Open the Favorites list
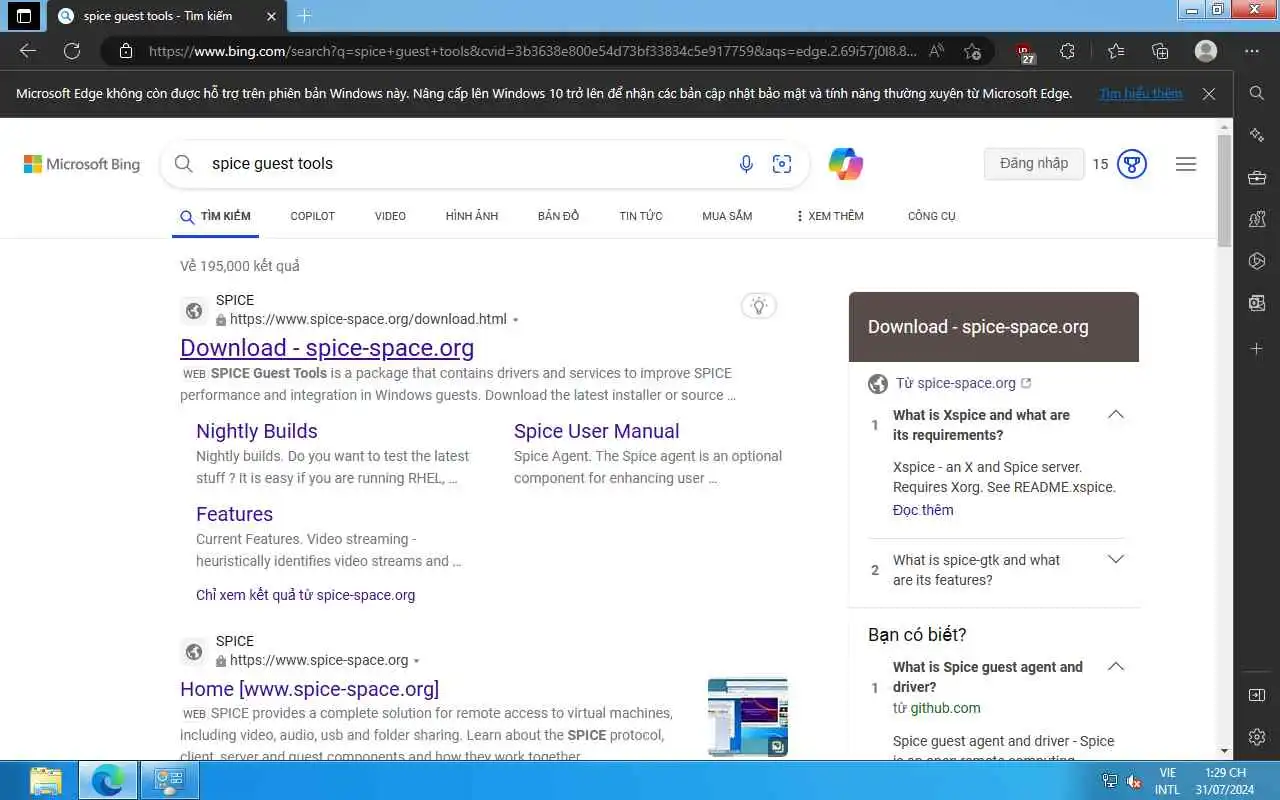 click(1116, 51)
